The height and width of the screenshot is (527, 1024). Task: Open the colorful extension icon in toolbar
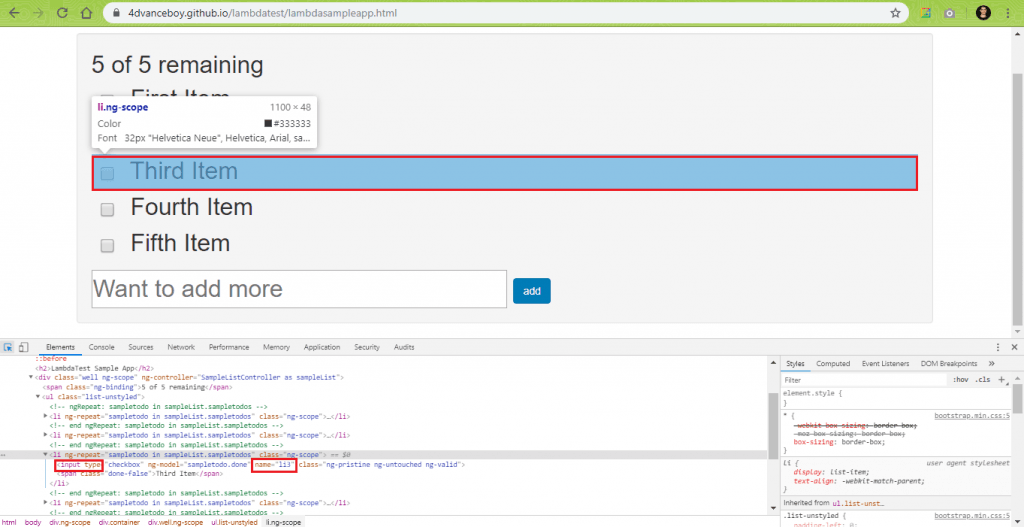[925, 13]
